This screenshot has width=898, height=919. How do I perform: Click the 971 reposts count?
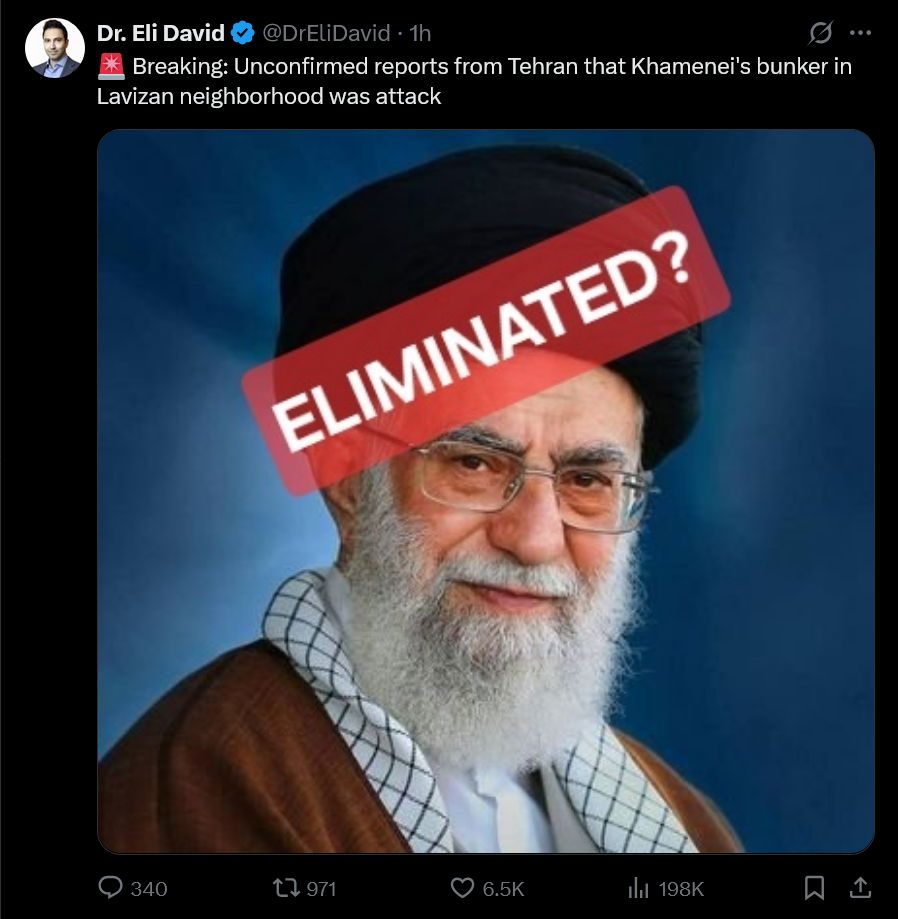tap(321, 889)
